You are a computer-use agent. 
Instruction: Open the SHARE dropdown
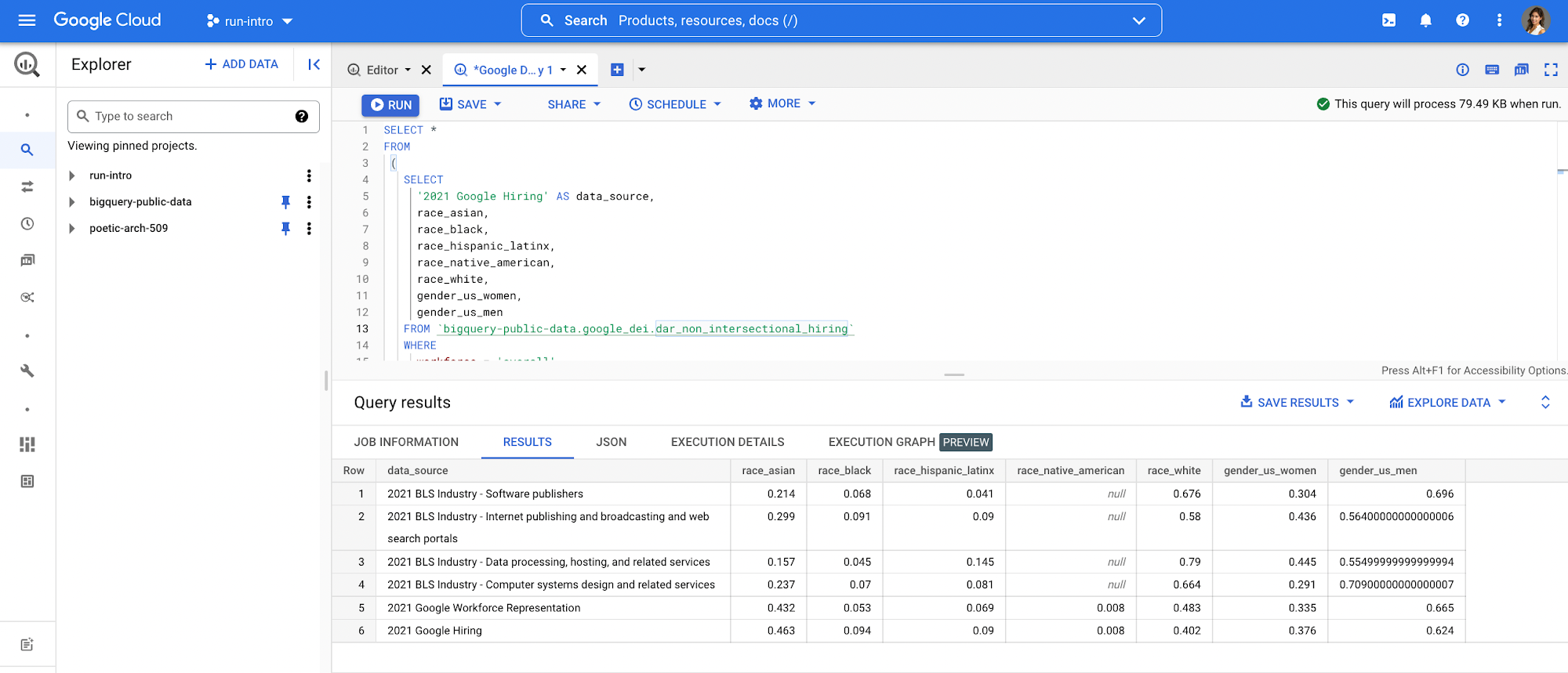click(x=574, y=104)
